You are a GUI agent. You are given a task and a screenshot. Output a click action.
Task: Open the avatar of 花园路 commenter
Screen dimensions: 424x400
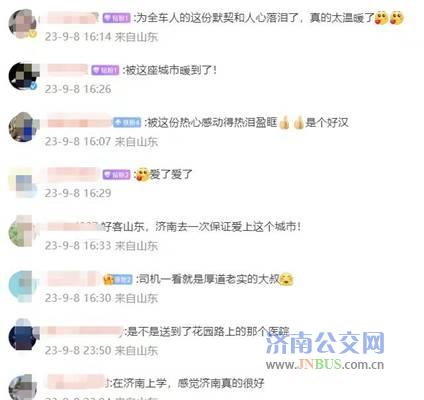click(x=23, y=335)
